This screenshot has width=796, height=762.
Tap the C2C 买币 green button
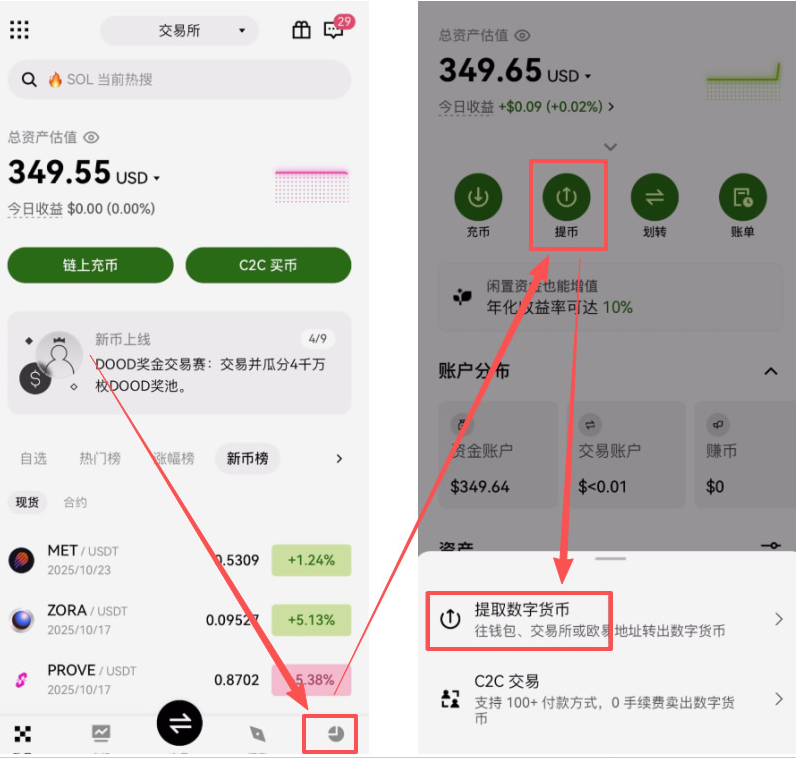point(268,265)
